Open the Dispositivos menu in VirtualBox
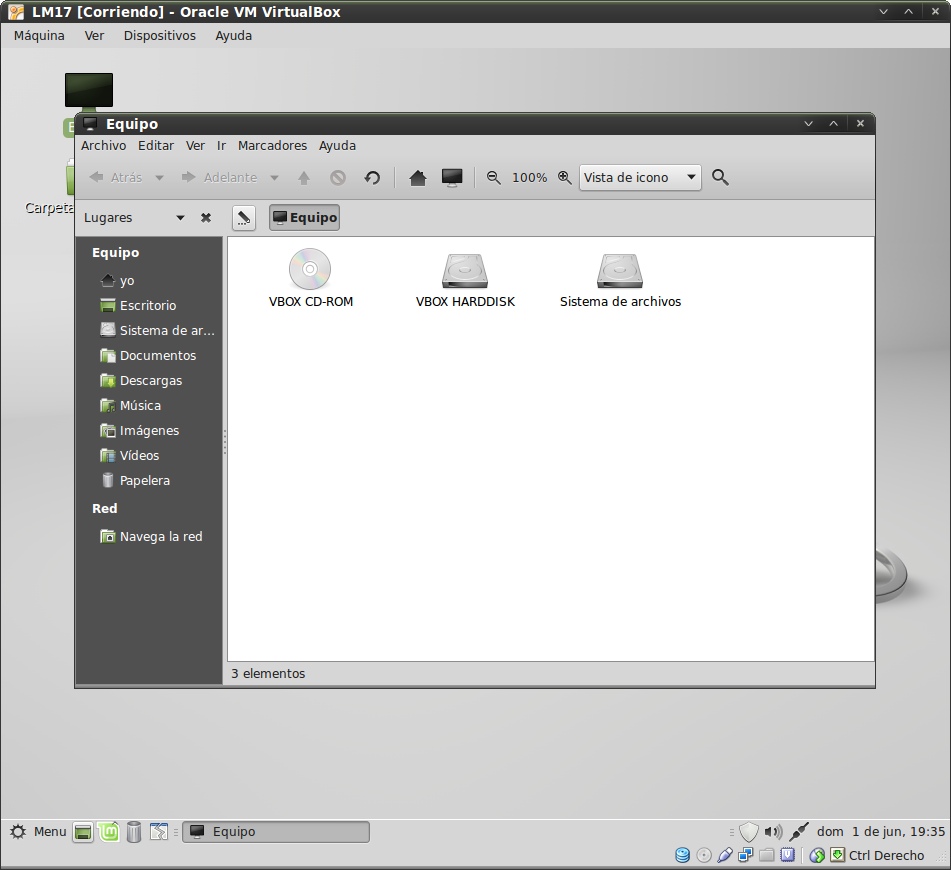The image size is (951, 870). [x=159, y=35]
